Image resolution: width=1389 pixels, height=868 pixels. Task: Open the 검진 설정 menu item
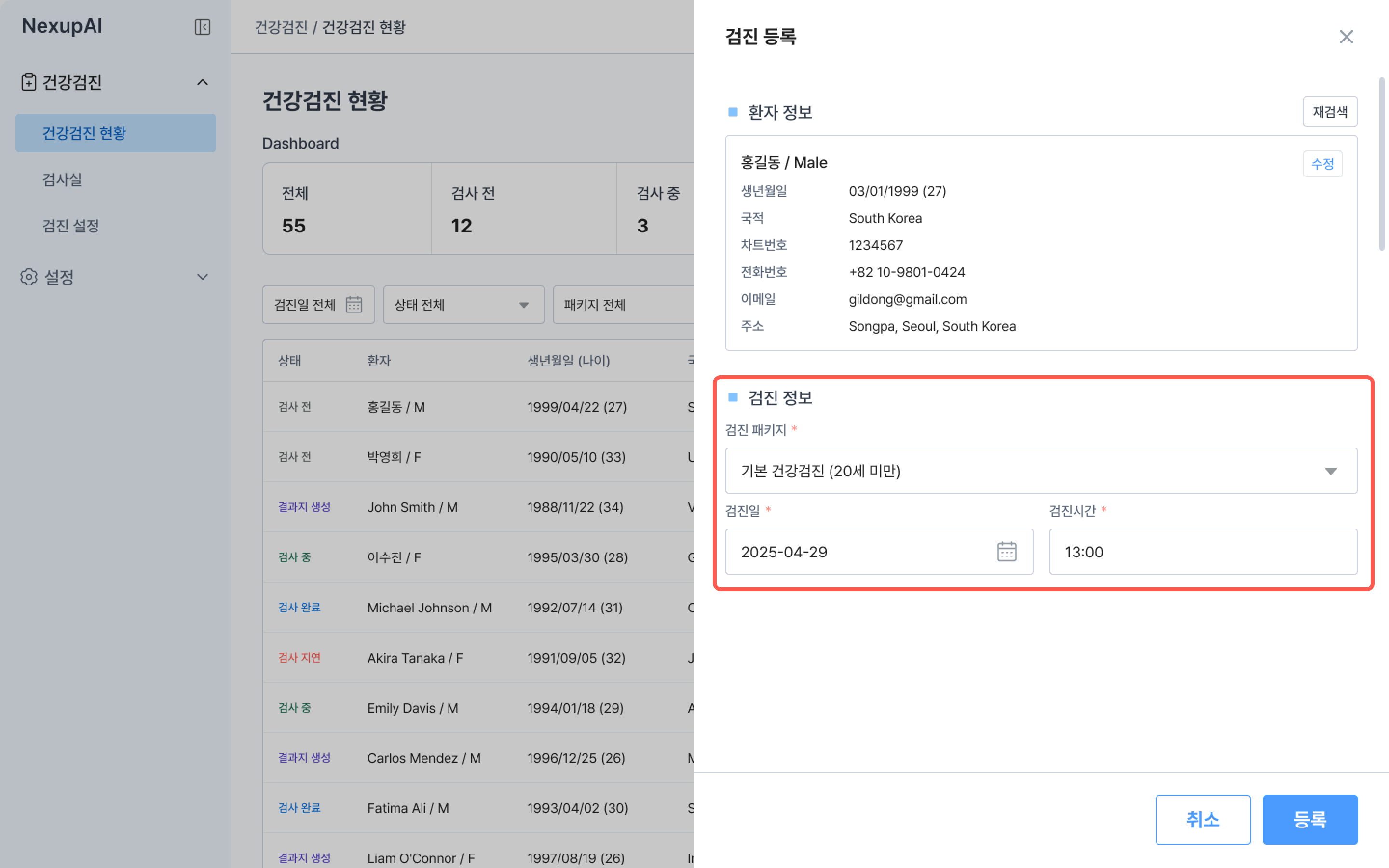point(70,226)
